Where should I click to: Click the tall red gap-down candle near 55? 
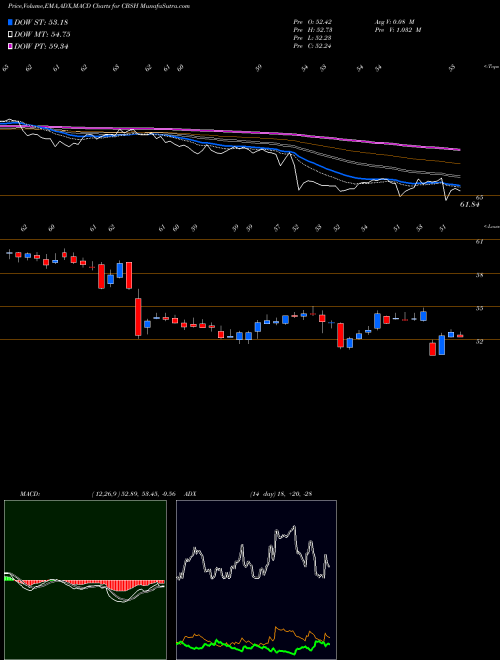click(138, 317)
